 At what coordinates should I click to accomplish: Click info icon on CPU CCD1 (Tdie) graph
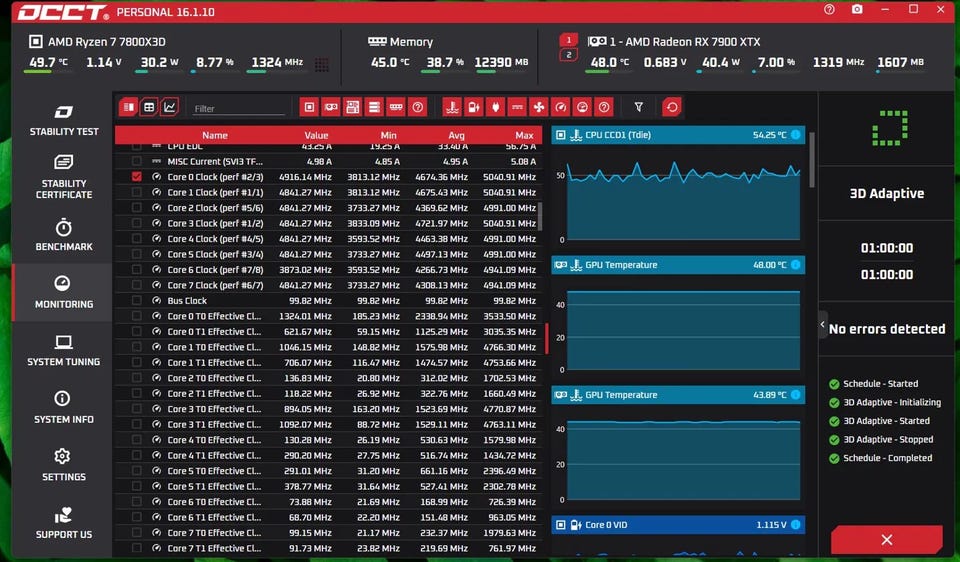(795, 135)
